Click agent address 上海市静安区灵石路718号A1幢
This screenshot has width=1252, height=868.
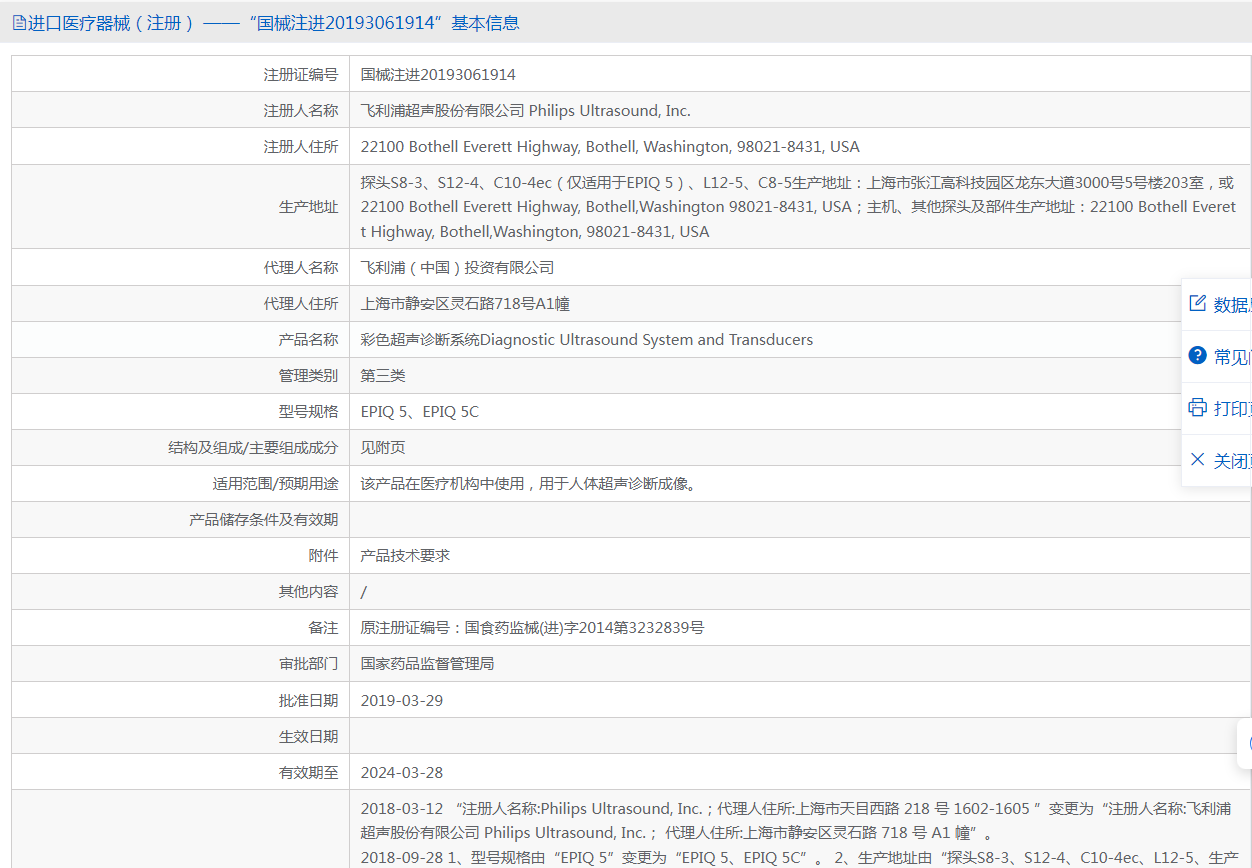(x=465, y=303)
